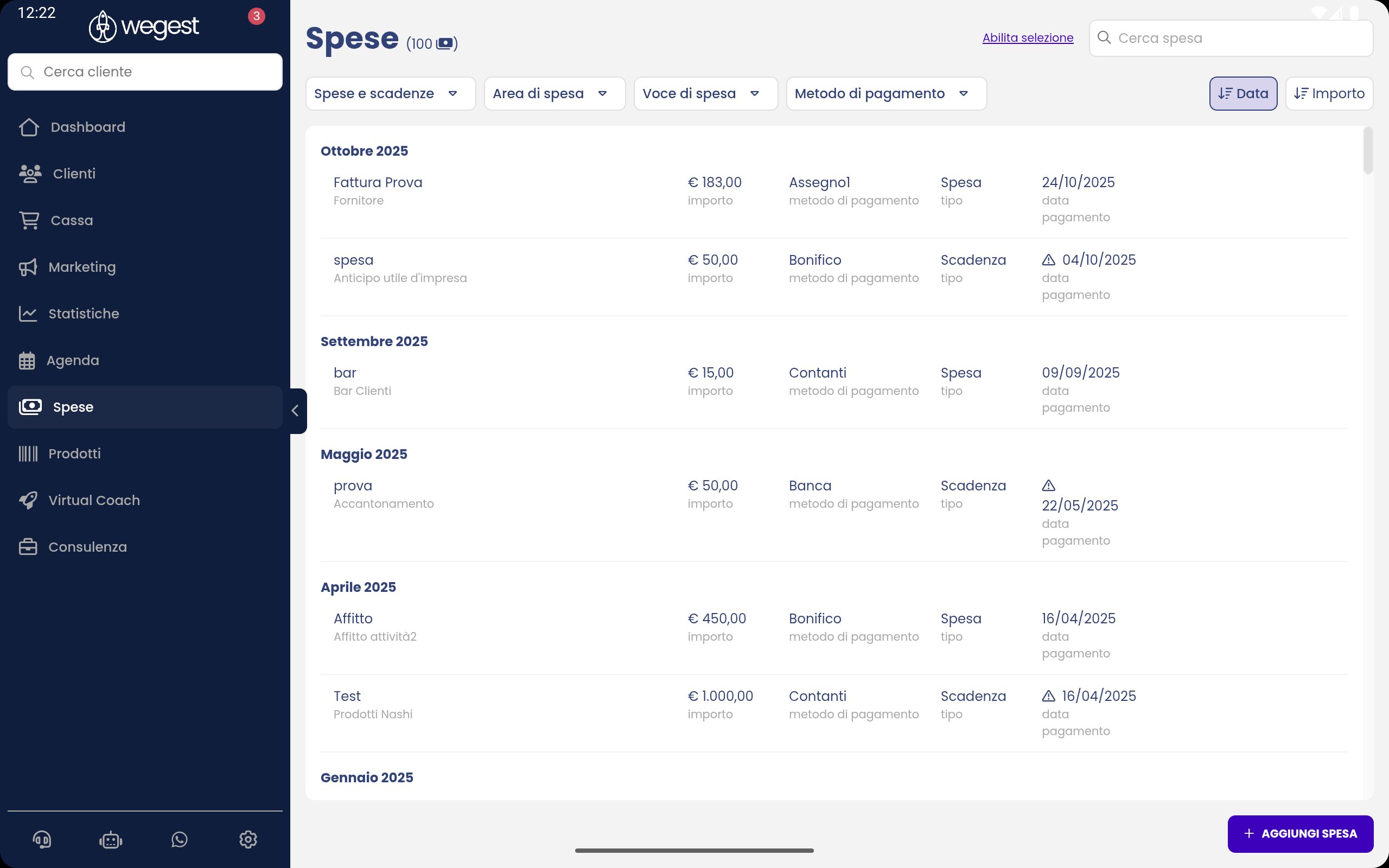
Task: Open the Spese e scadenze dropdown
Action: [390, 93]
